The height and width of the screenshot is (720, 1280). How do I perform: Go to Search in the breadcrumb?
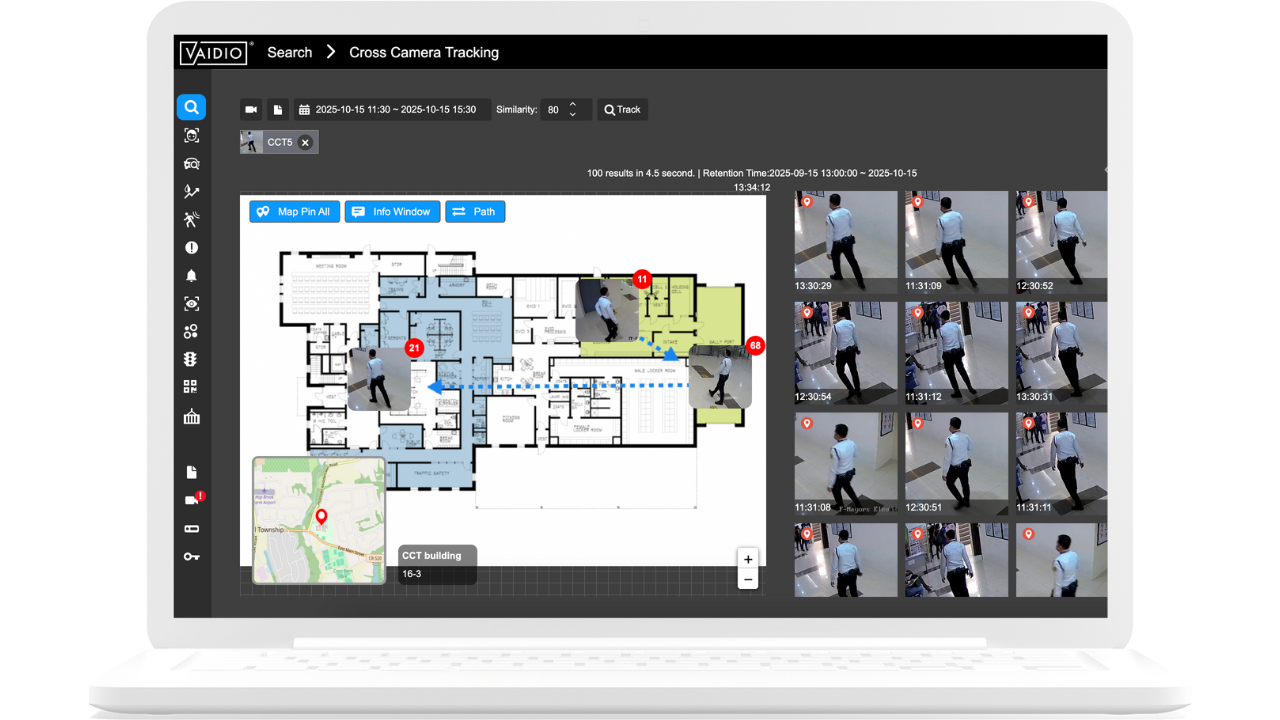[x=290, y=52]
